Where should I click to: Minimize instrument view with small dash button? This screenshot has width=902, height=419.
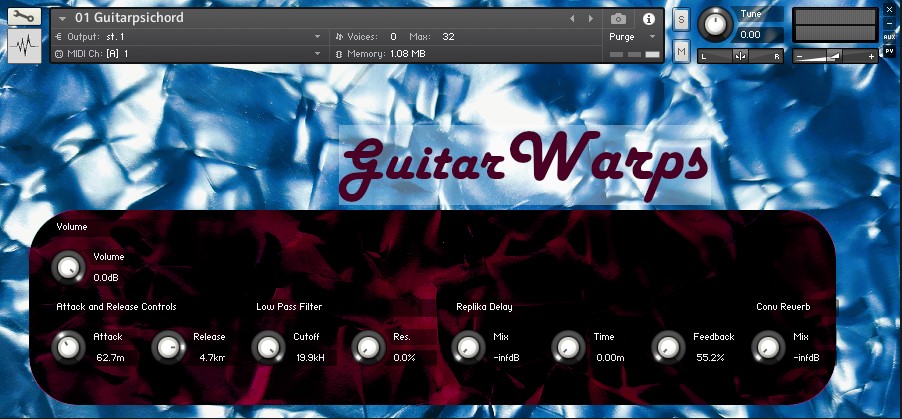[889, 24]
